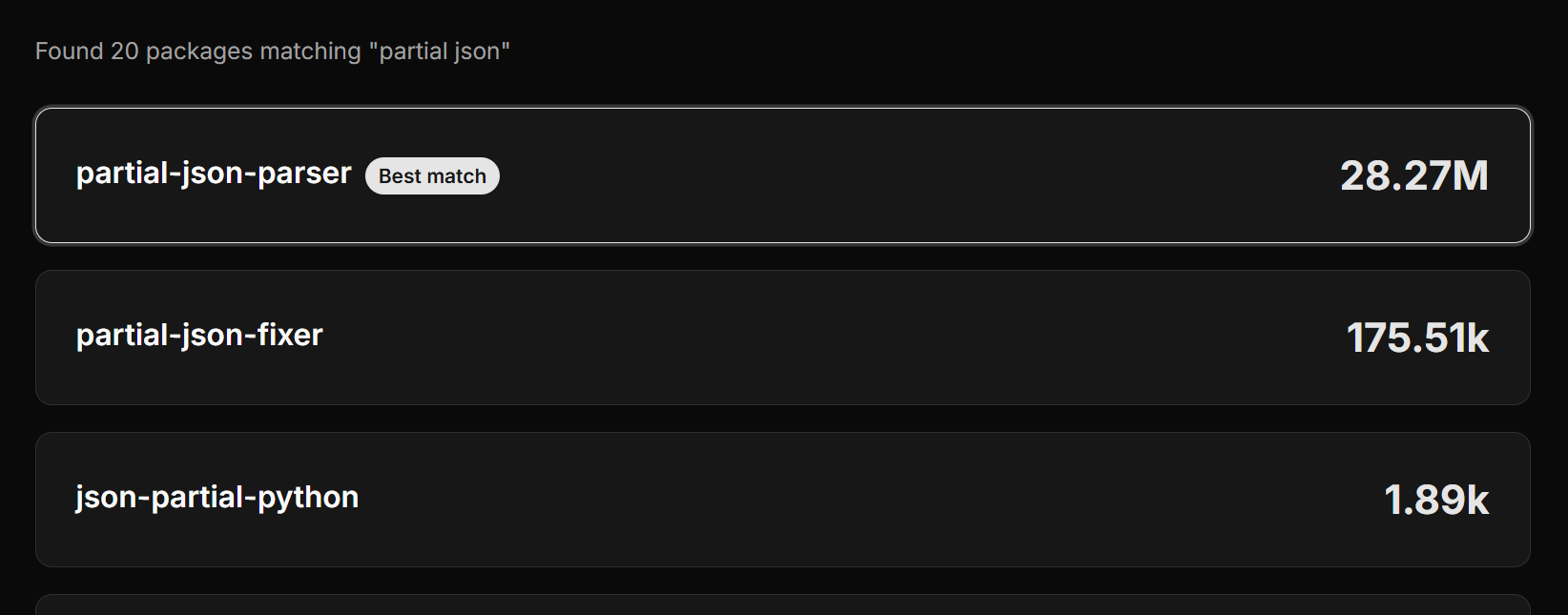
Task: Click the partial-json-parser package name text
Action: pos(213,174)
